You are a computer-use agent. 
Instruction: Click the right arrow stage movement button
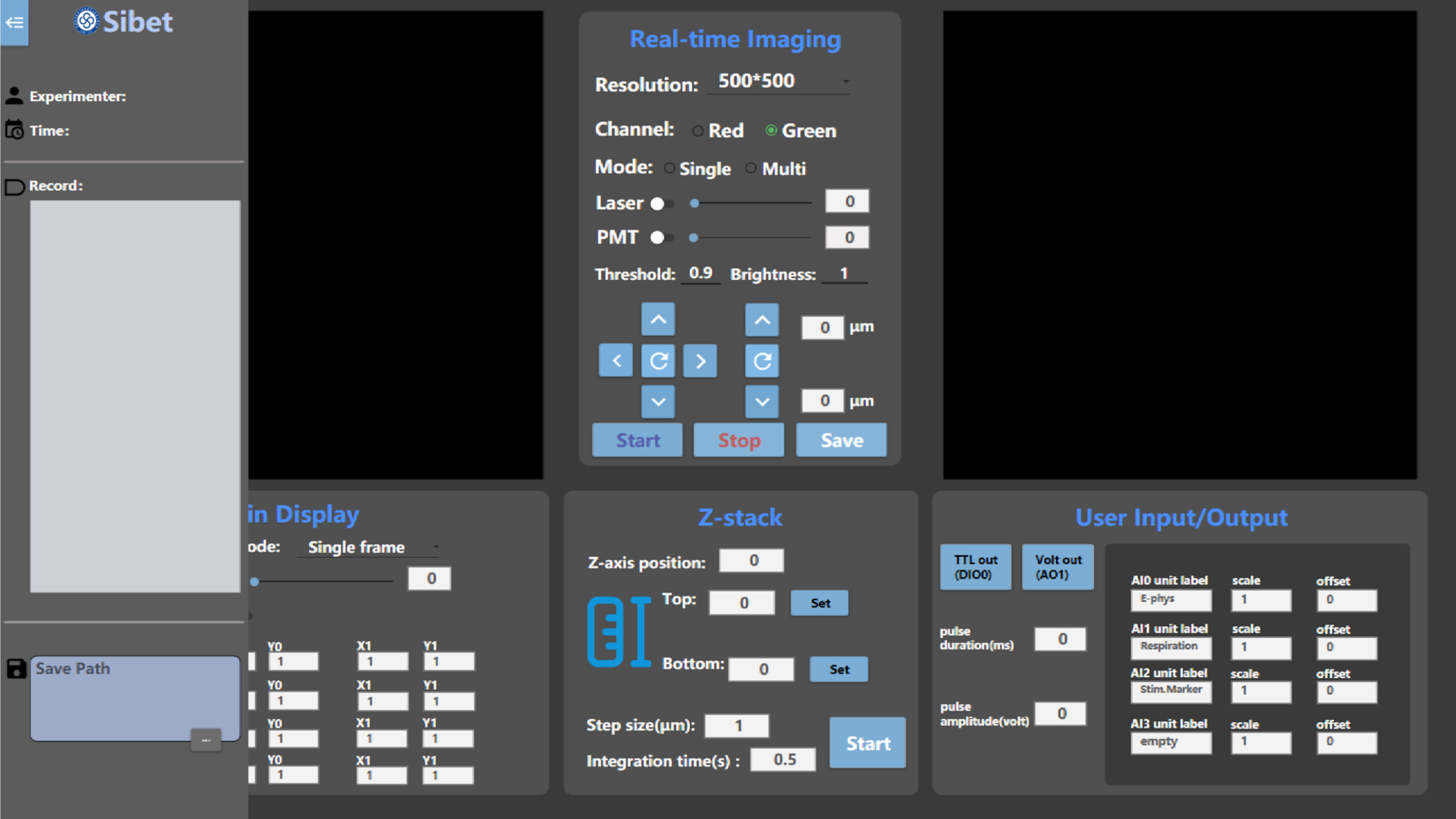700,361
